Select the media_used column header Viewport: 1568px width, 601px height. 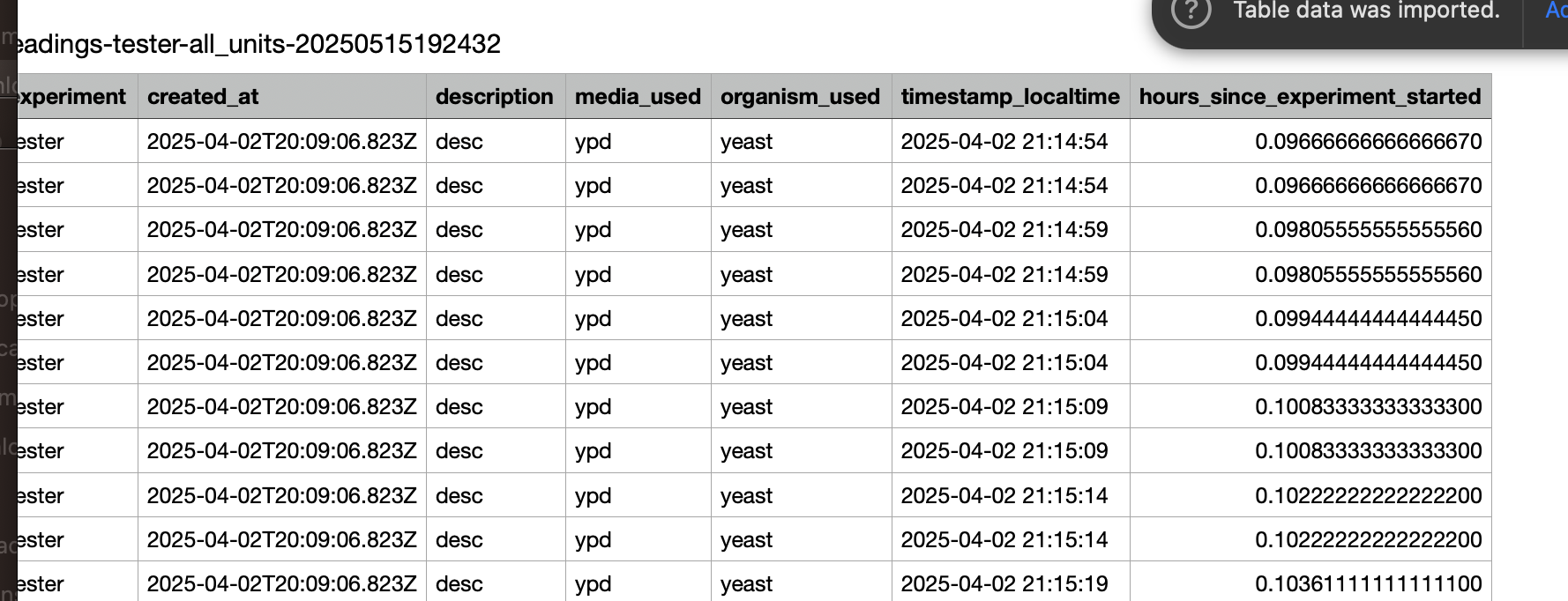point(638,97)
